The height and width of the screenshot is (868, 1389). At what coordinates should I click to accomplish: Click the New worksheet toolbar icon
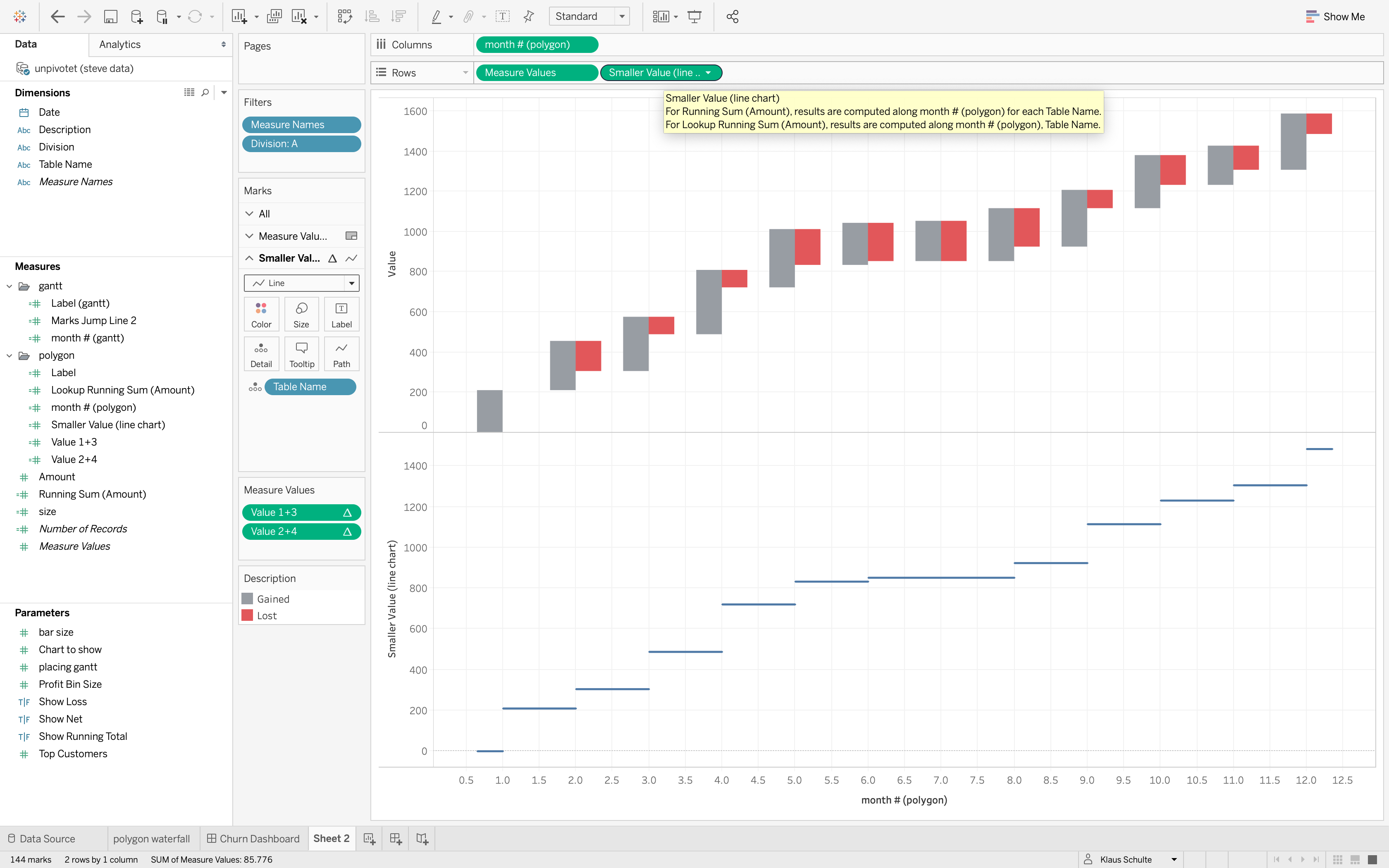239,17
